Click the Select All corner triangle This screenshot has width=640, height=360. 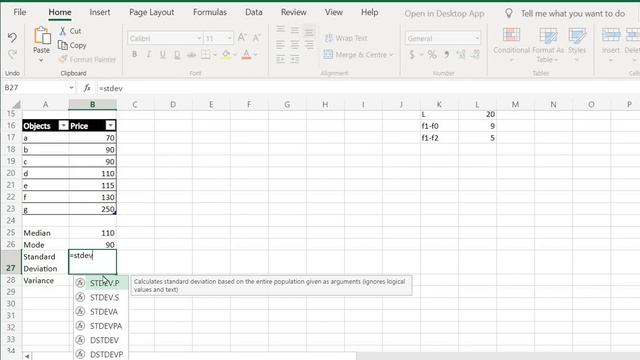pos(16,104)
